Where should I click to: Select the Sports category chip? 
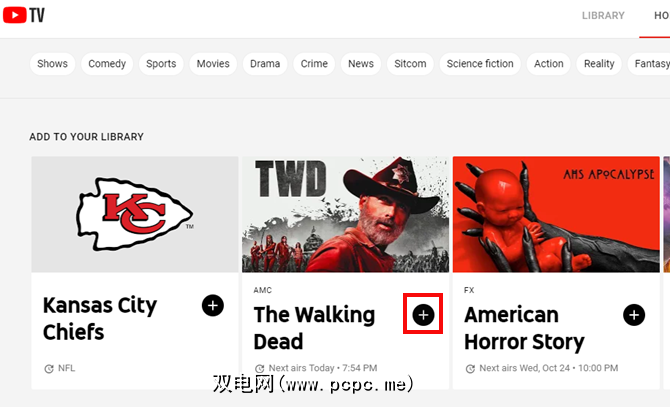[161, 64]
